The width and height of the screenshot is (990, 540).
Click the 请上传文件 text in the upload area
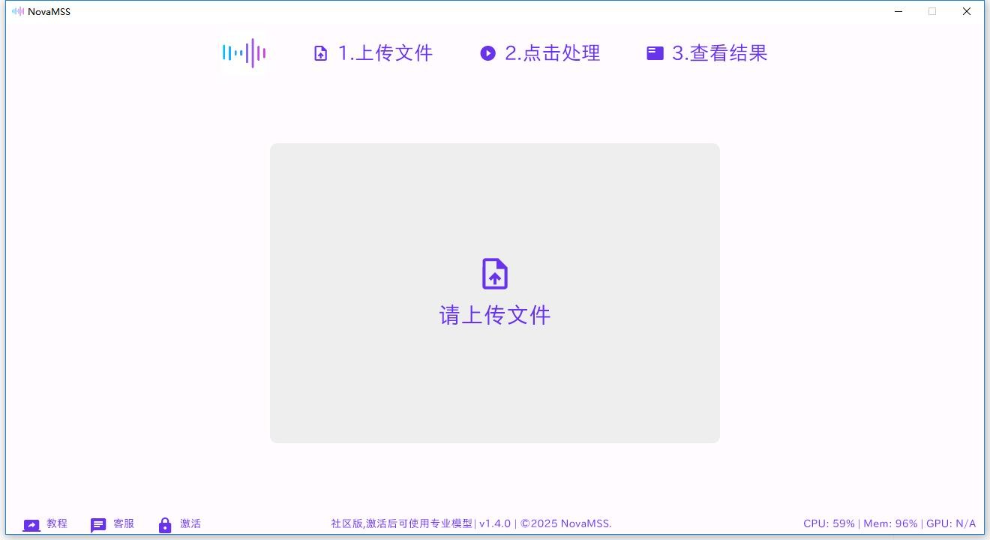pos(495,315)
